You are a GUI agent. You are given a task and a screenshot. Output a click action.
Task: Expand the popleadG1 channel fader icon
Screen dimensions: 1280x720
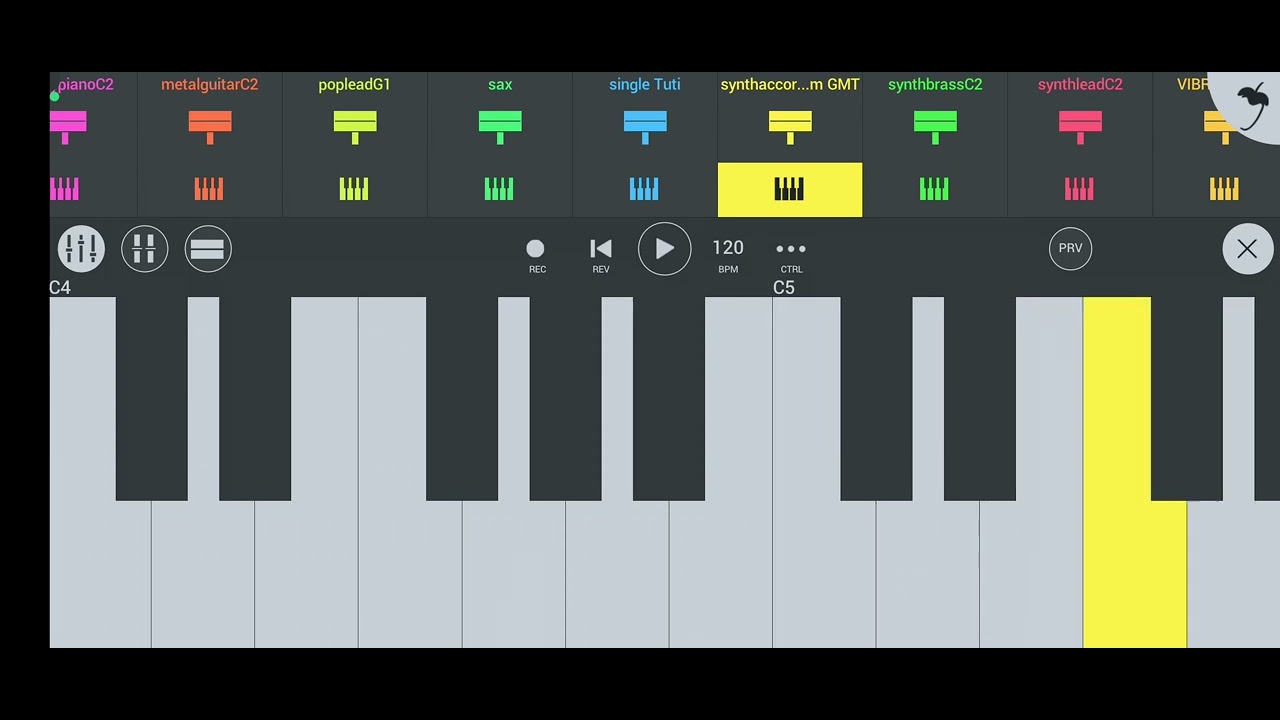point(355,127)
